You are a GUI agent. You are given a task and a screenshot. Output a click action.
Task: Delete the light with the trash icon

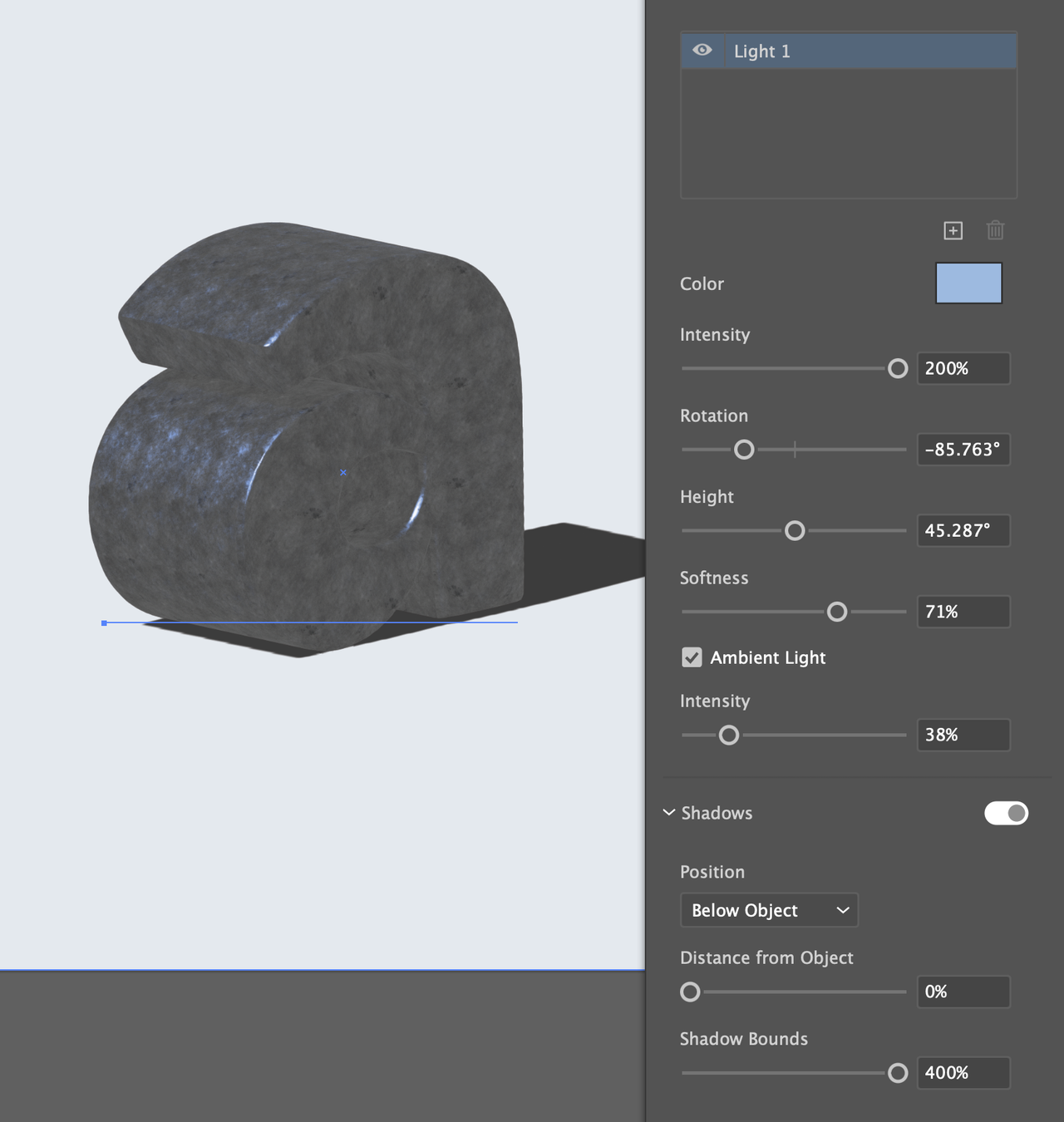995,230
